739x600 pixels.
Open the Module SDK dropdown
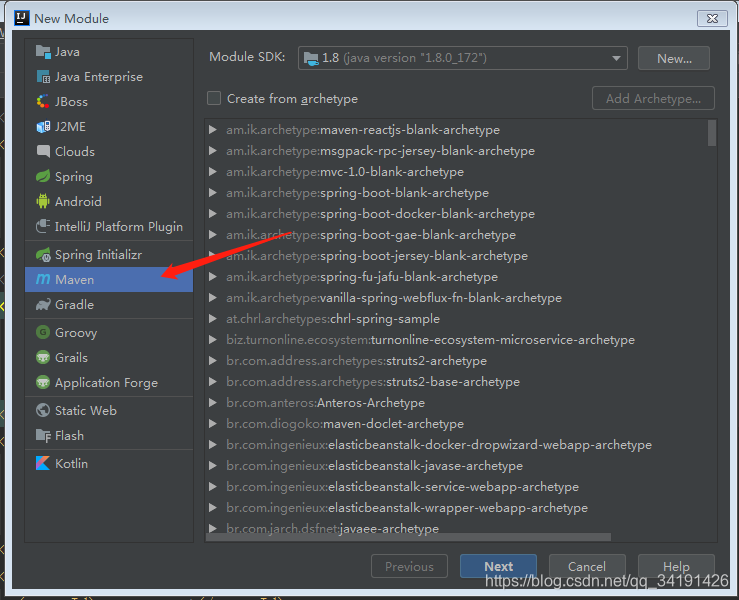tap(462, 58)
